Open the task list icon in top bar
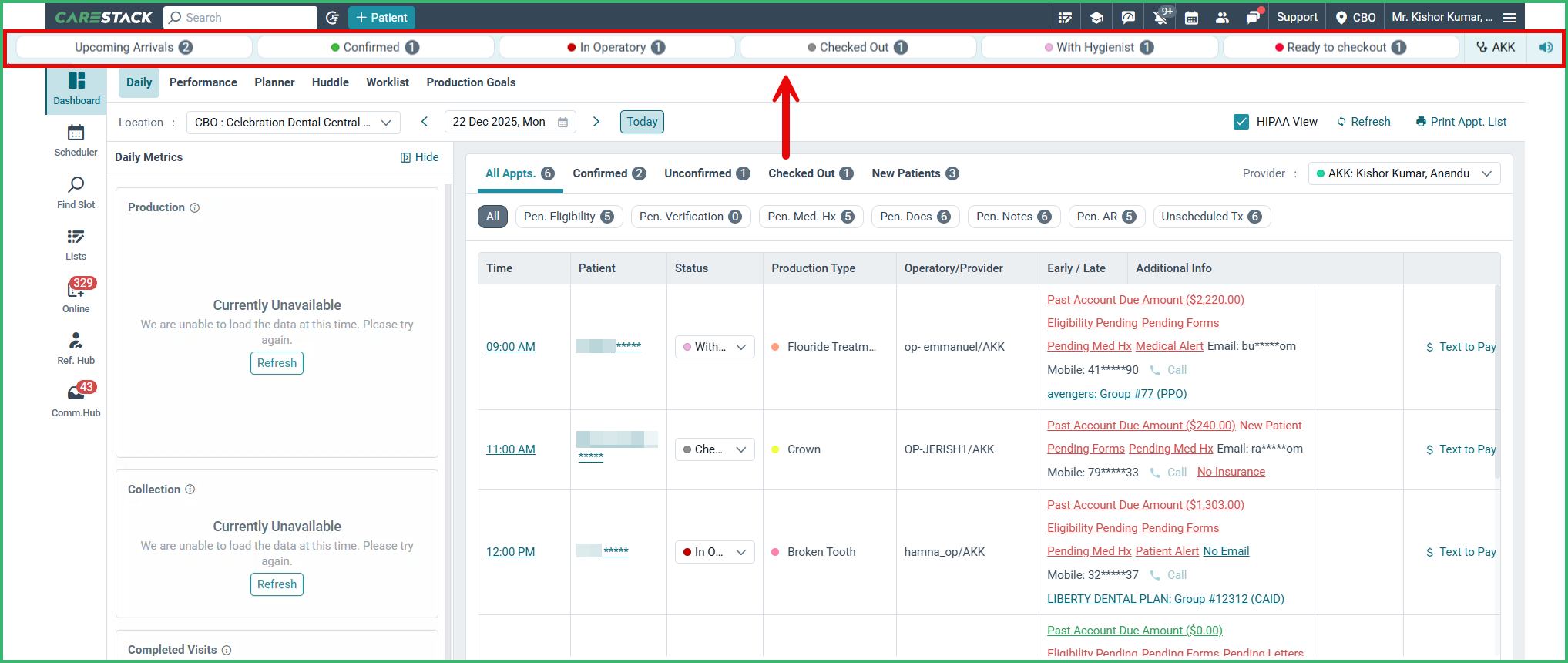 (x=1065, y=17)
